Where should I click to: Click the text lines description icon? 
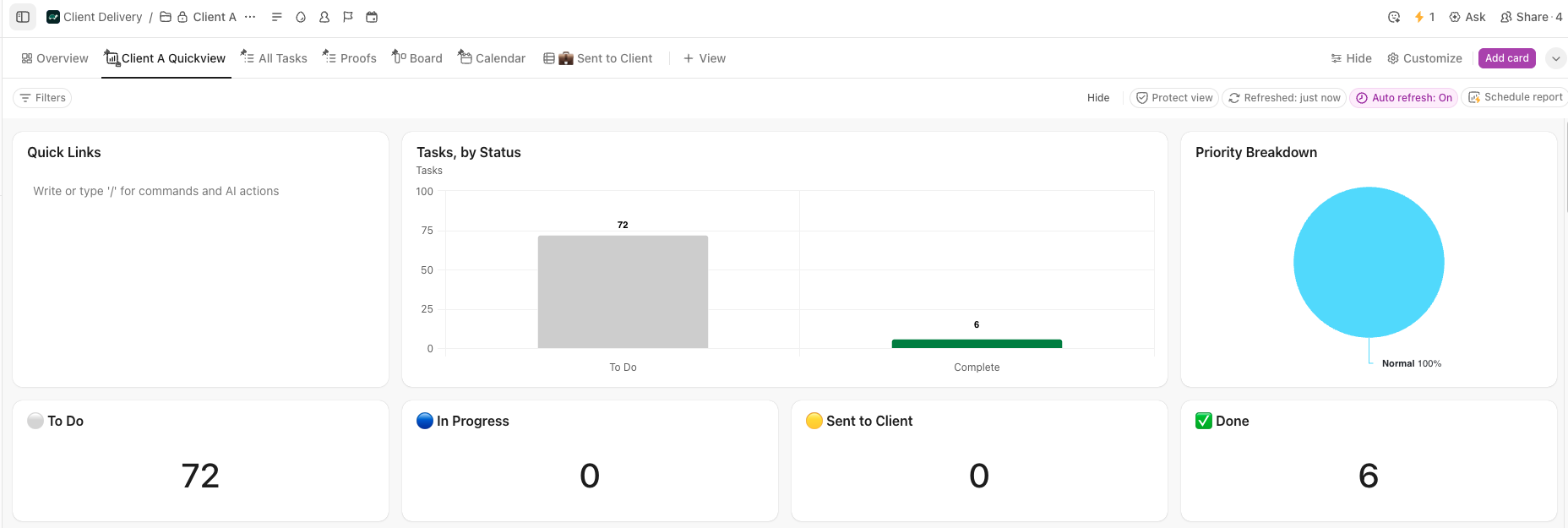pyautogui.click(x=276, y=17)
